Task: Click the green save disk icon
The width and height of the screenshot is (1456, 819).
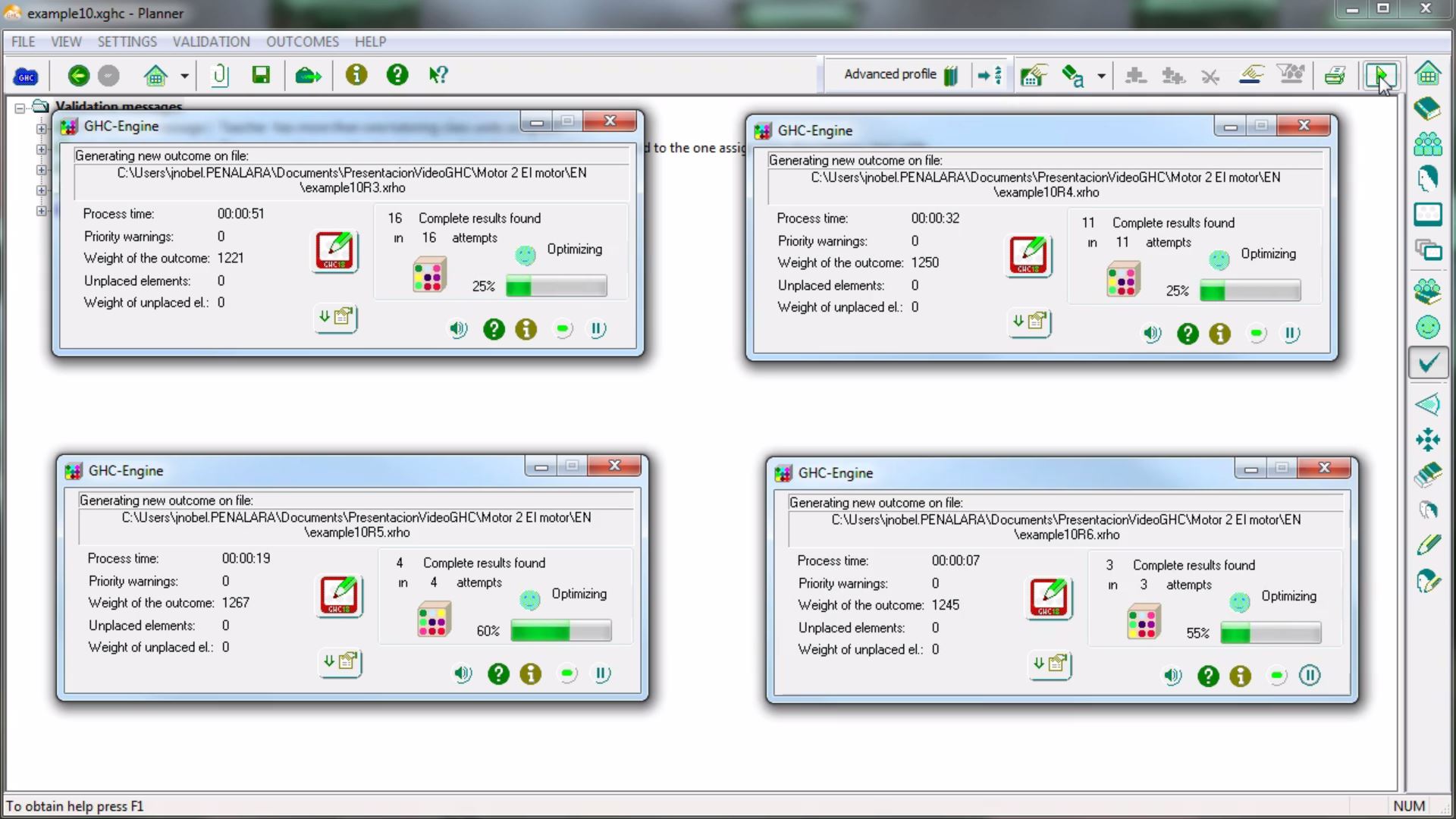Action: pos(261,75)
